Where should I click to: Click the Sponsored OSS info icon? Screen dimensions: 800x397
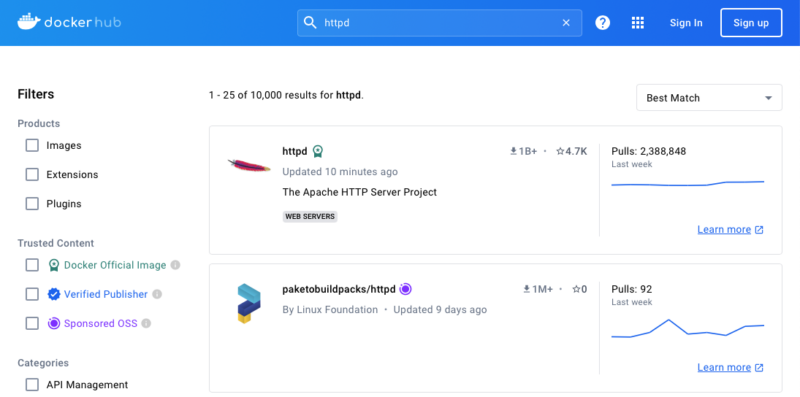coord(146,323)
